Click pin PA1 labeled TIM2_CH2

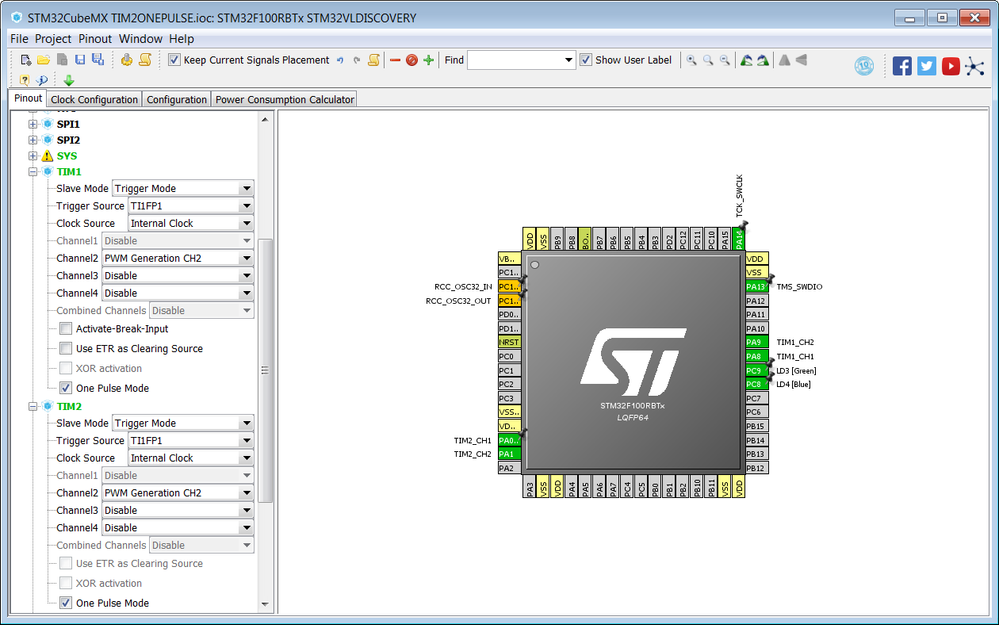pyautogui.click(x=509, y=454)
